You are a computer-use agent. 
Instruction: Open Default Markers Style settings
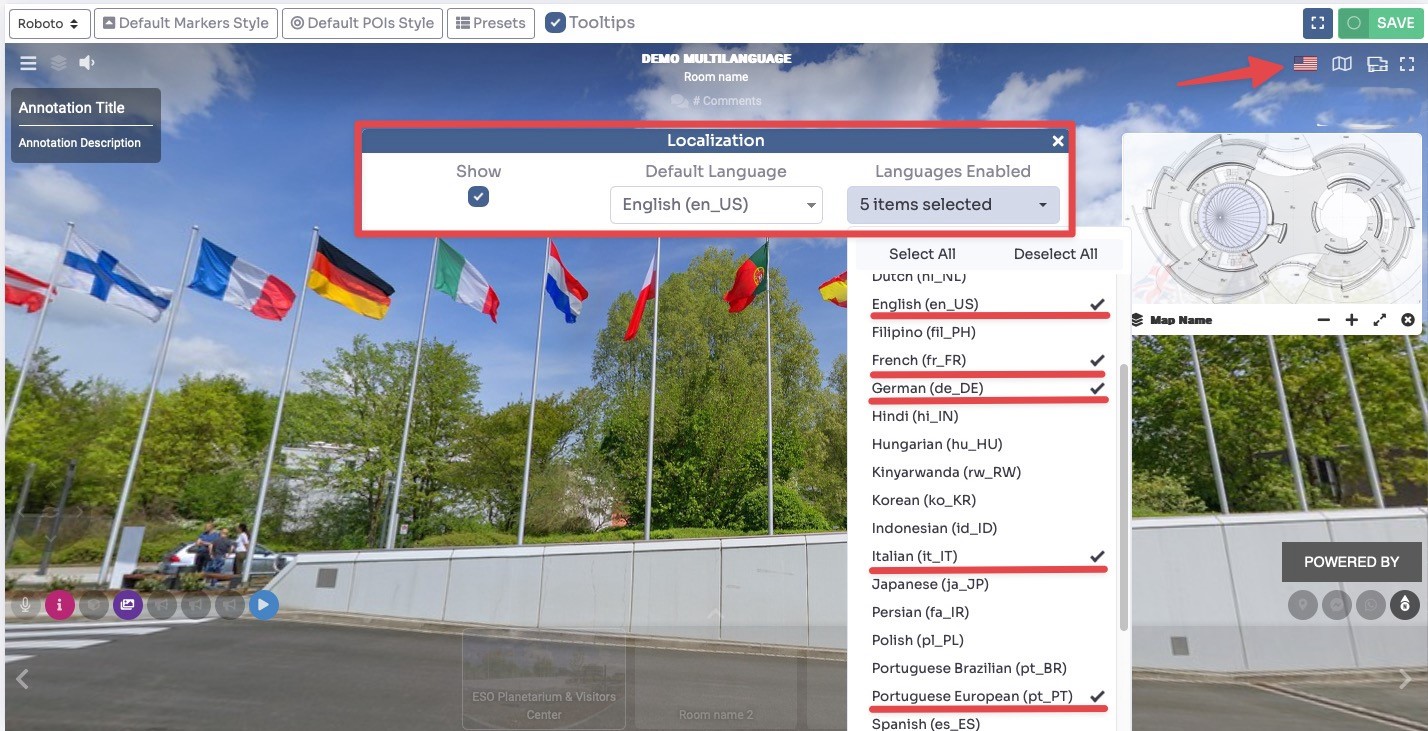click(185, 23)
